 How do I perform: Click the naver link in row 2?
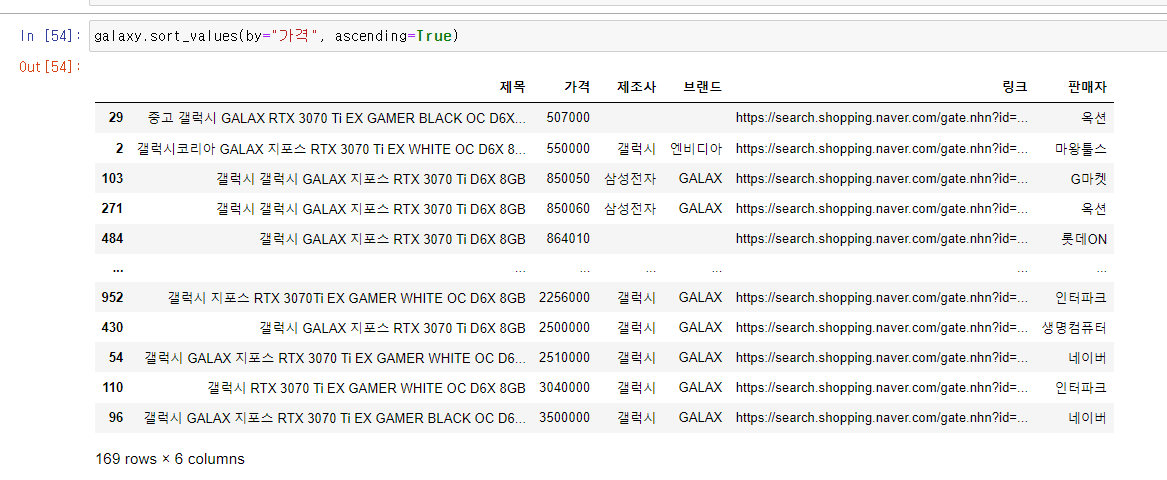coord(882,148)
